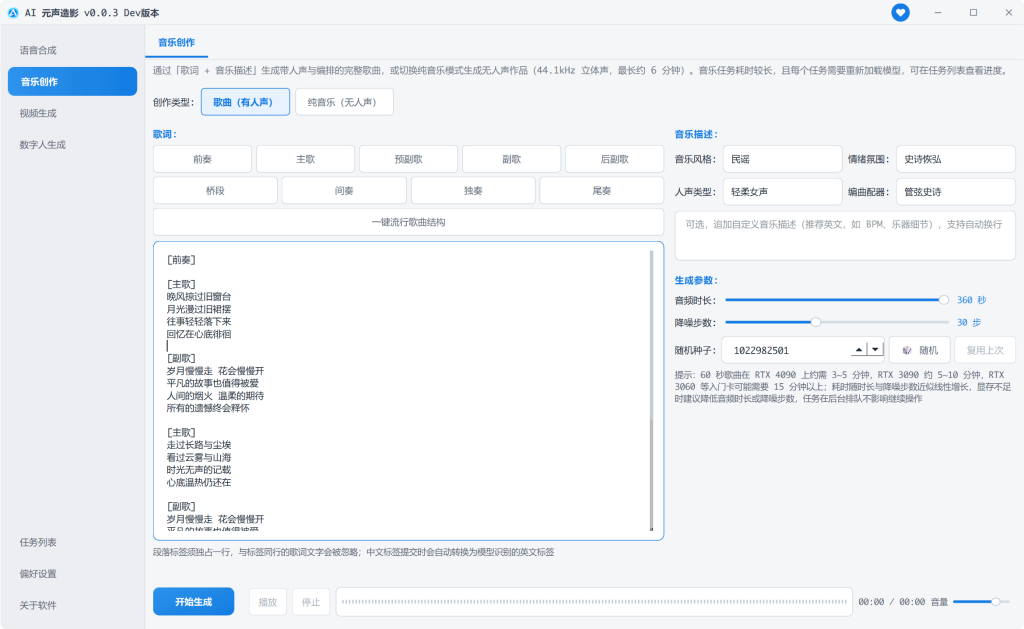
Task: Click lyric line 走过长路与尘埃
Action: click(x=199, y=445)
